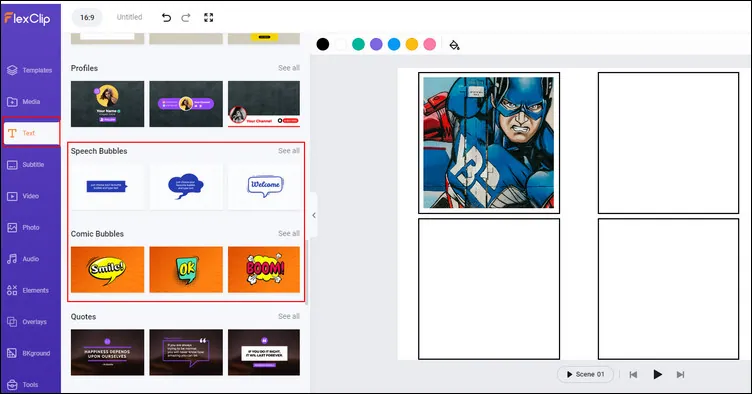Image resolution: width=752 pixels, height=394 pixels.
Task: Choose the Your Channel profile template
Action: tap(264, 104)
